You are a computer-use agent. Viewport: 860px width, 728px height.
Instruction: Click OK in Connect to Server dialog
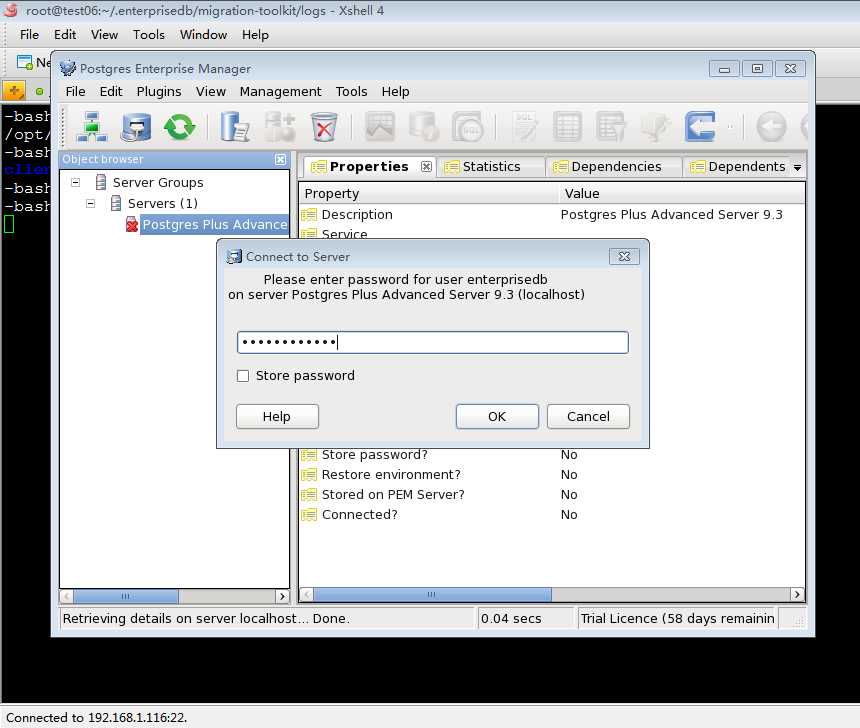pos(497,416)
